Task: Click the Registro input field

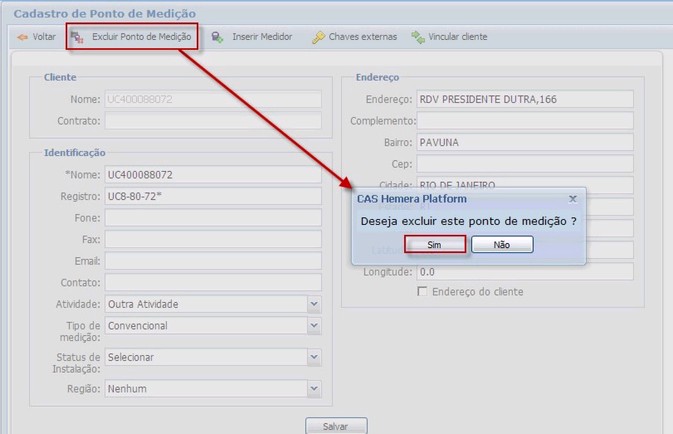Action: [x=212, y=196]
